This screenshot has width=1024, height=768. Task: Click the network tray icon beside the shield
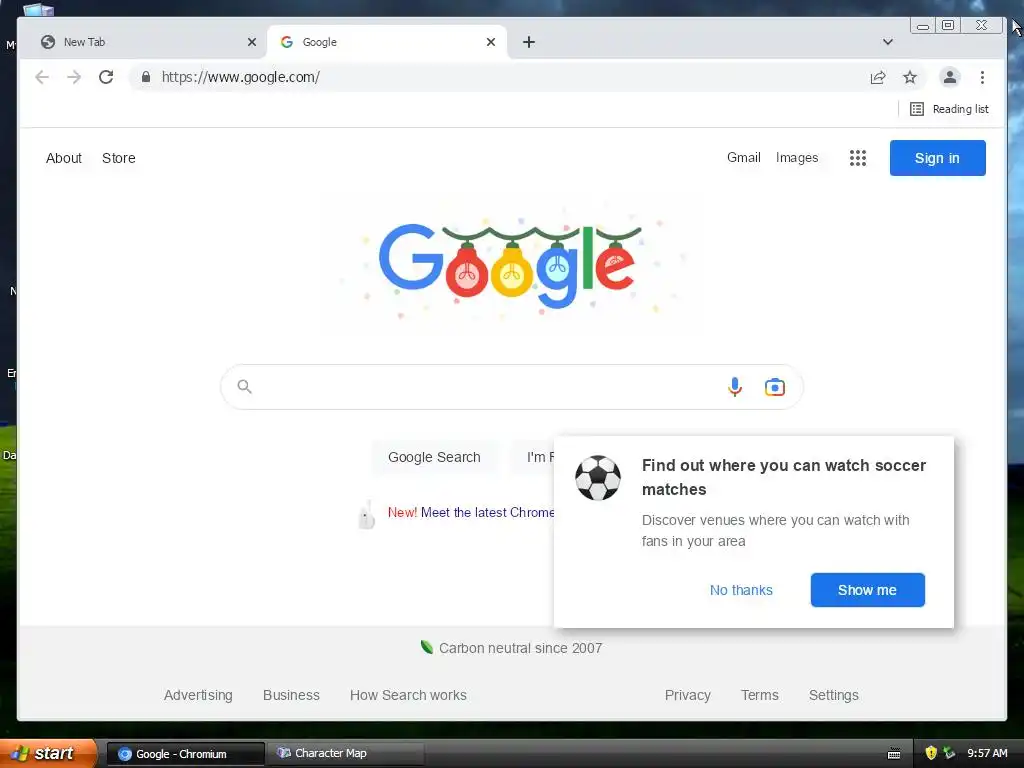click(949, 753)
